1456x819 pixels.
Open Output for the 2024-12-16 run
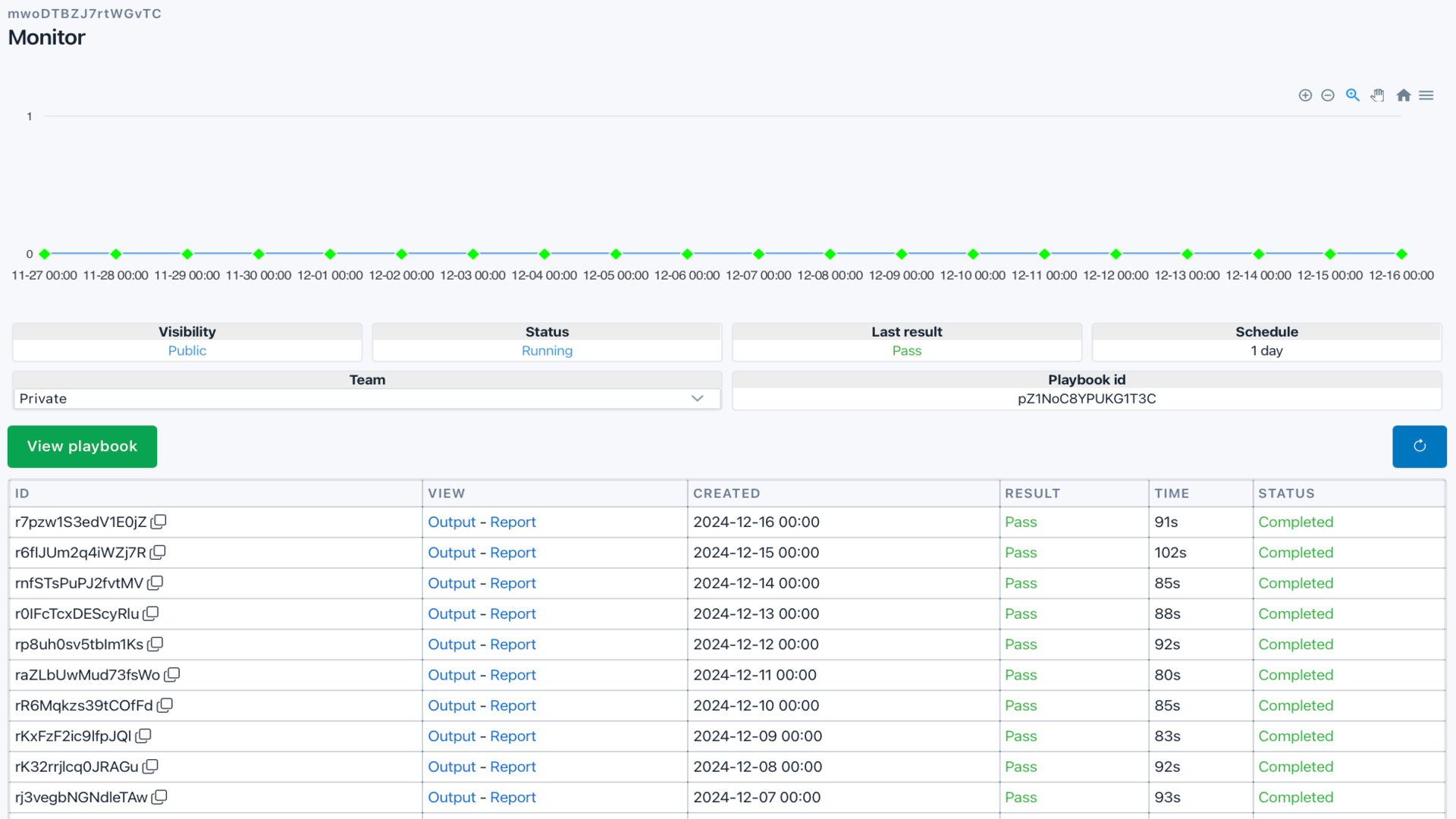(451, 522)
